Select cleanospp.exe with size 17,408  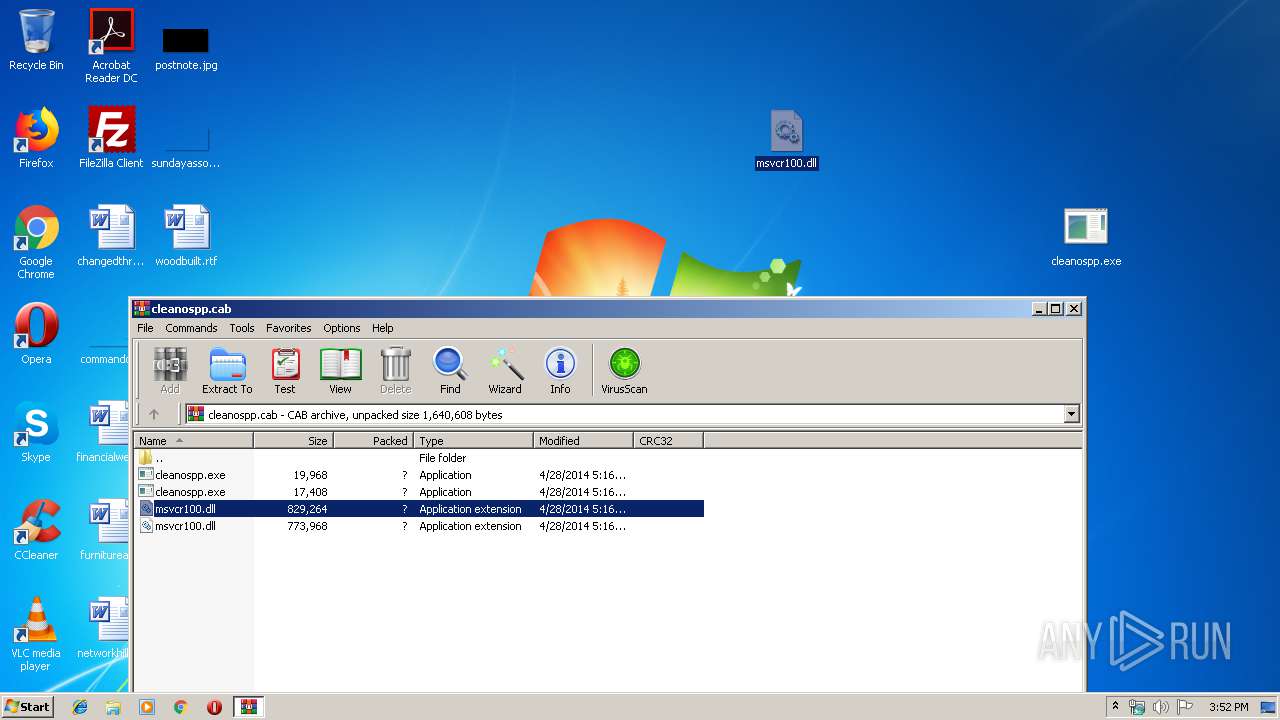click(x=419, y=492)
